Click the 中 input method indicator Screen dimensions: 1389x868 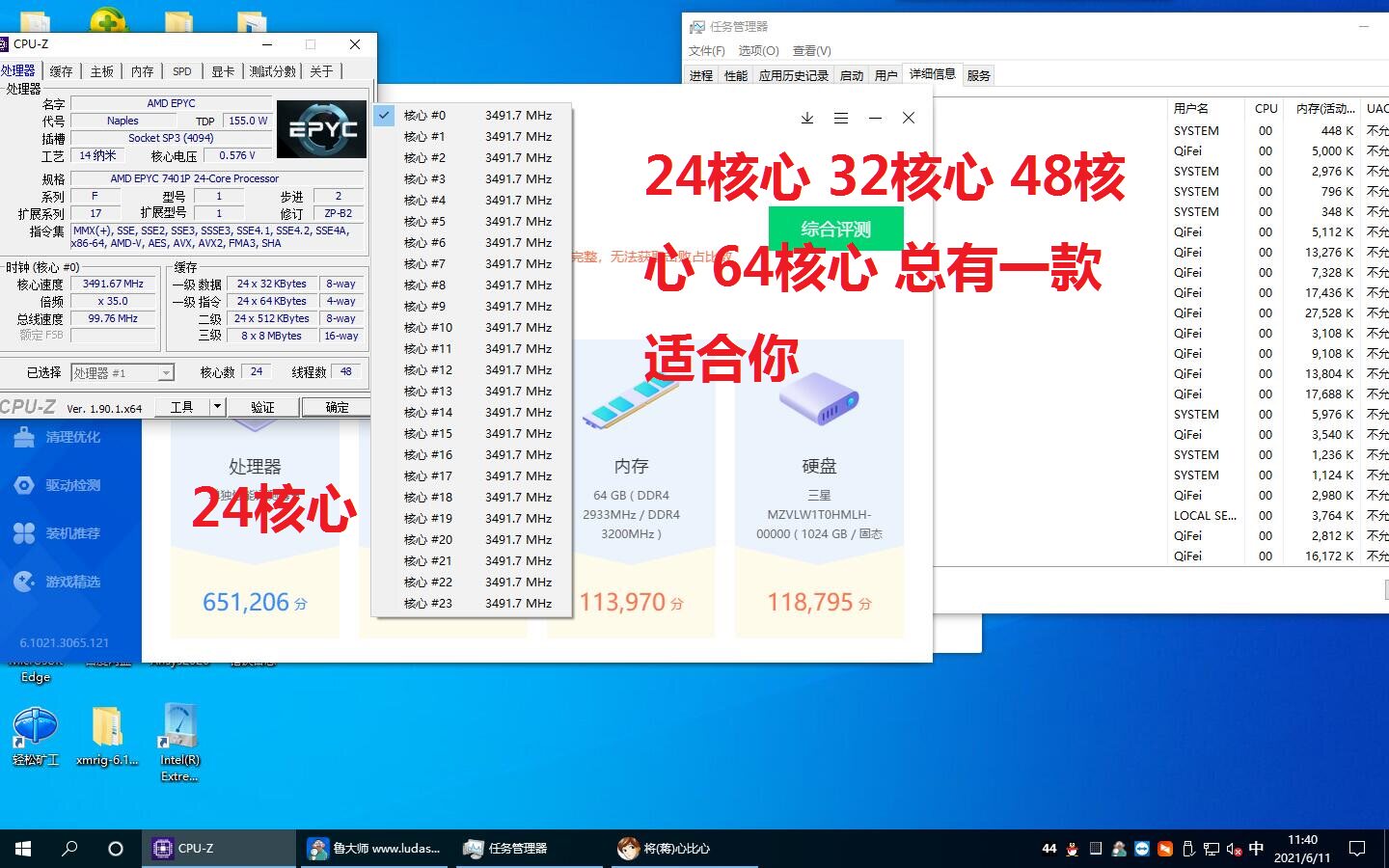pyautogui.click(x=1256, y=849)
